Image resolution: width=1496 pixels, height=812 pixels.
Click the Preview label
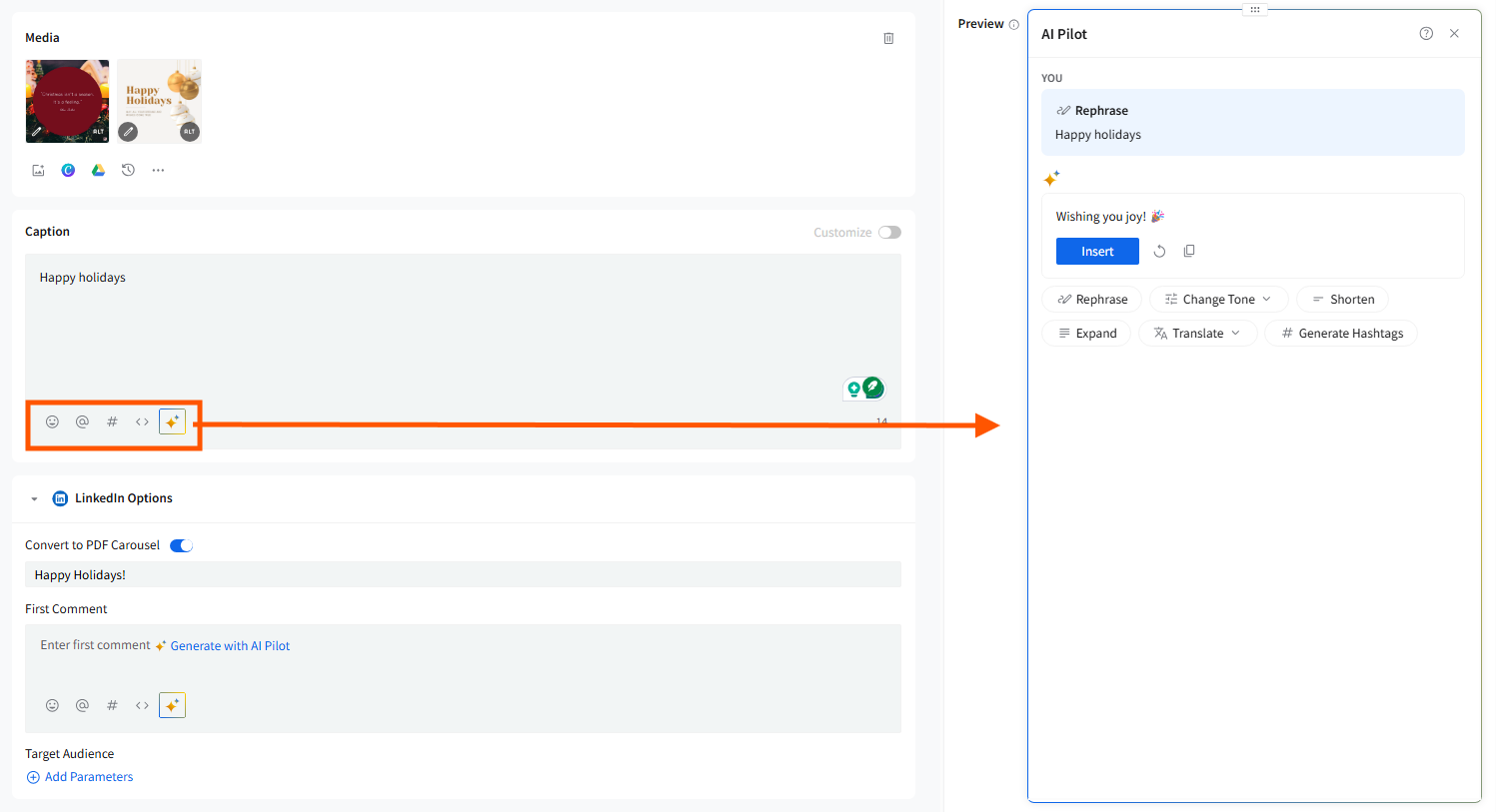[x=980, y=24]
